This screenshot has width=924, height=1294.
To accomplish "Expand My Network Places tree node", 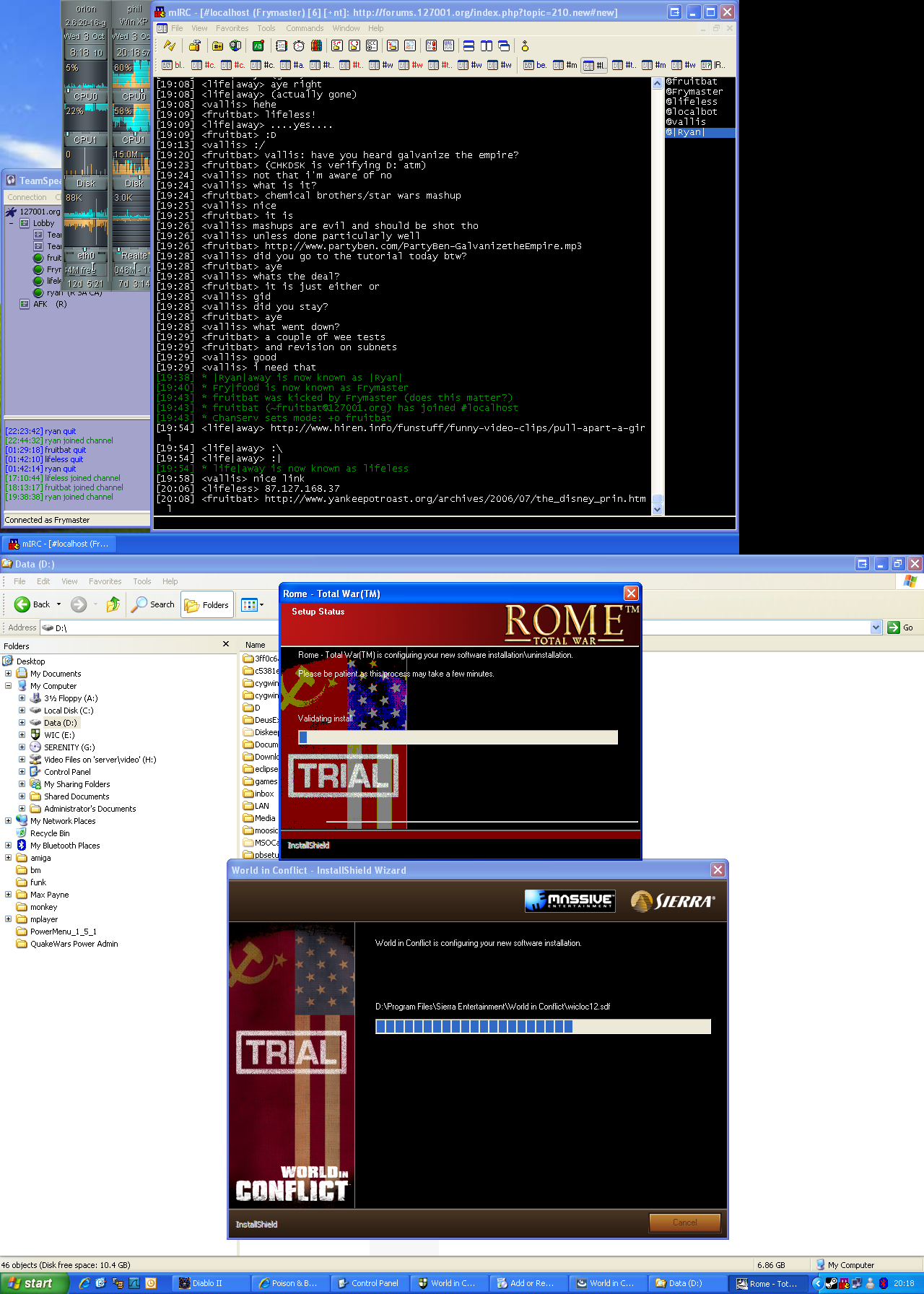I will point(9,821).
